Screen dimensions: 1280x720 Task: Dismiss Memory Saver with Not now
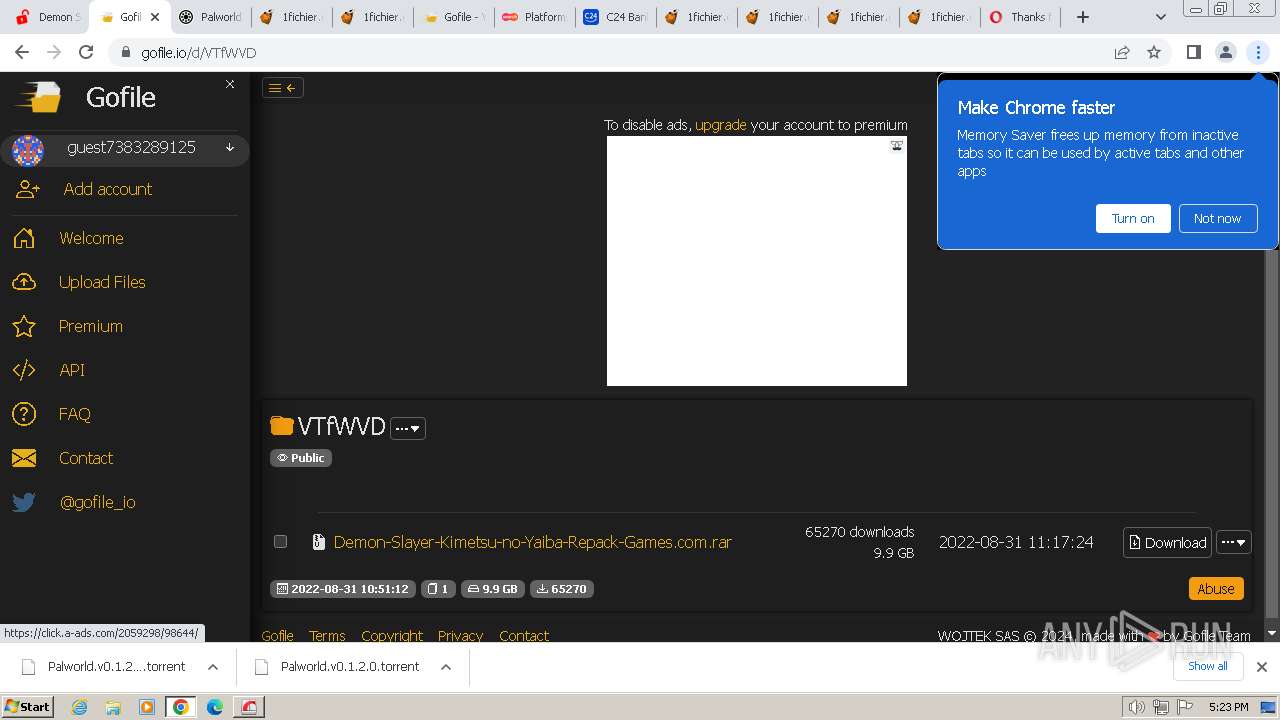[1217, 219]
